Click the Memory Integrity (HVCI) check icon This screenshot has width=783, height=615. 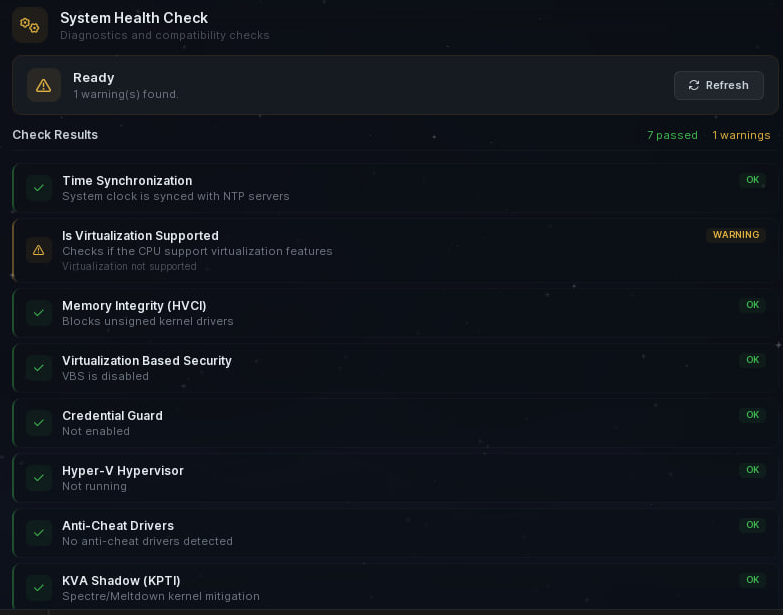click(39, 312)
